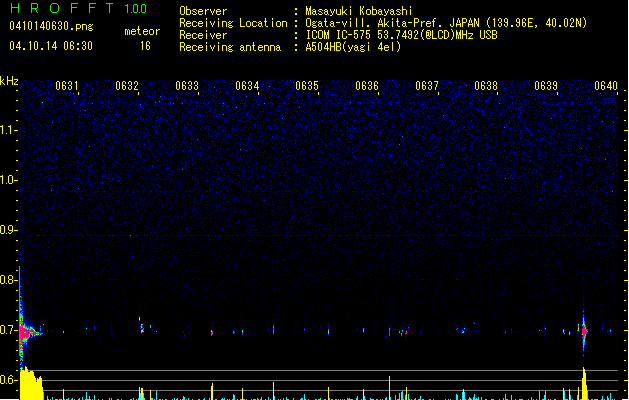Click the yellow power bar block at left
The height and width of the screenshot is (400, 629).
31,384
